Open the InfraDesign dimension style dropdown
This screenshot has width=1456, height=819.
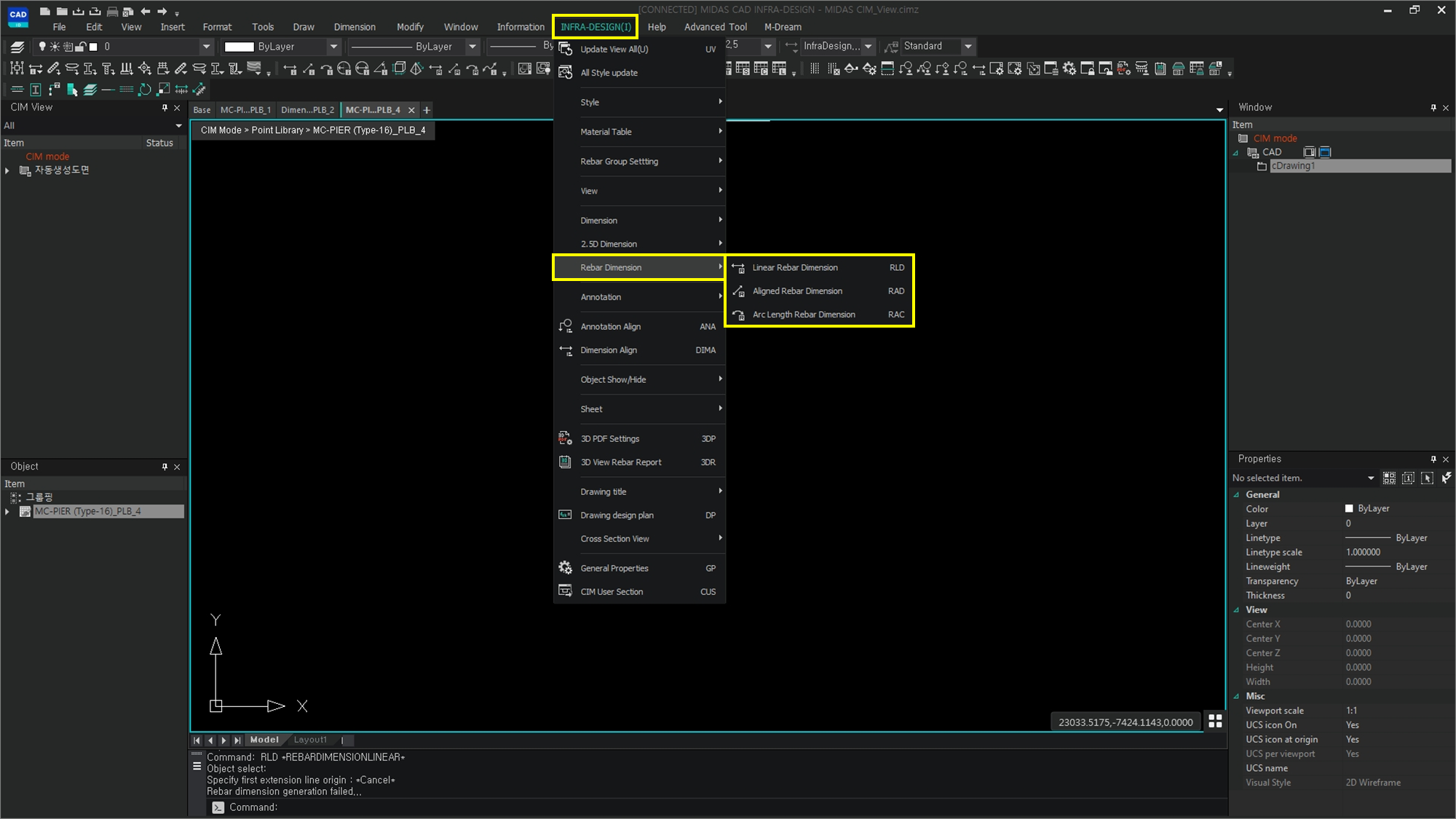[868, 47]
